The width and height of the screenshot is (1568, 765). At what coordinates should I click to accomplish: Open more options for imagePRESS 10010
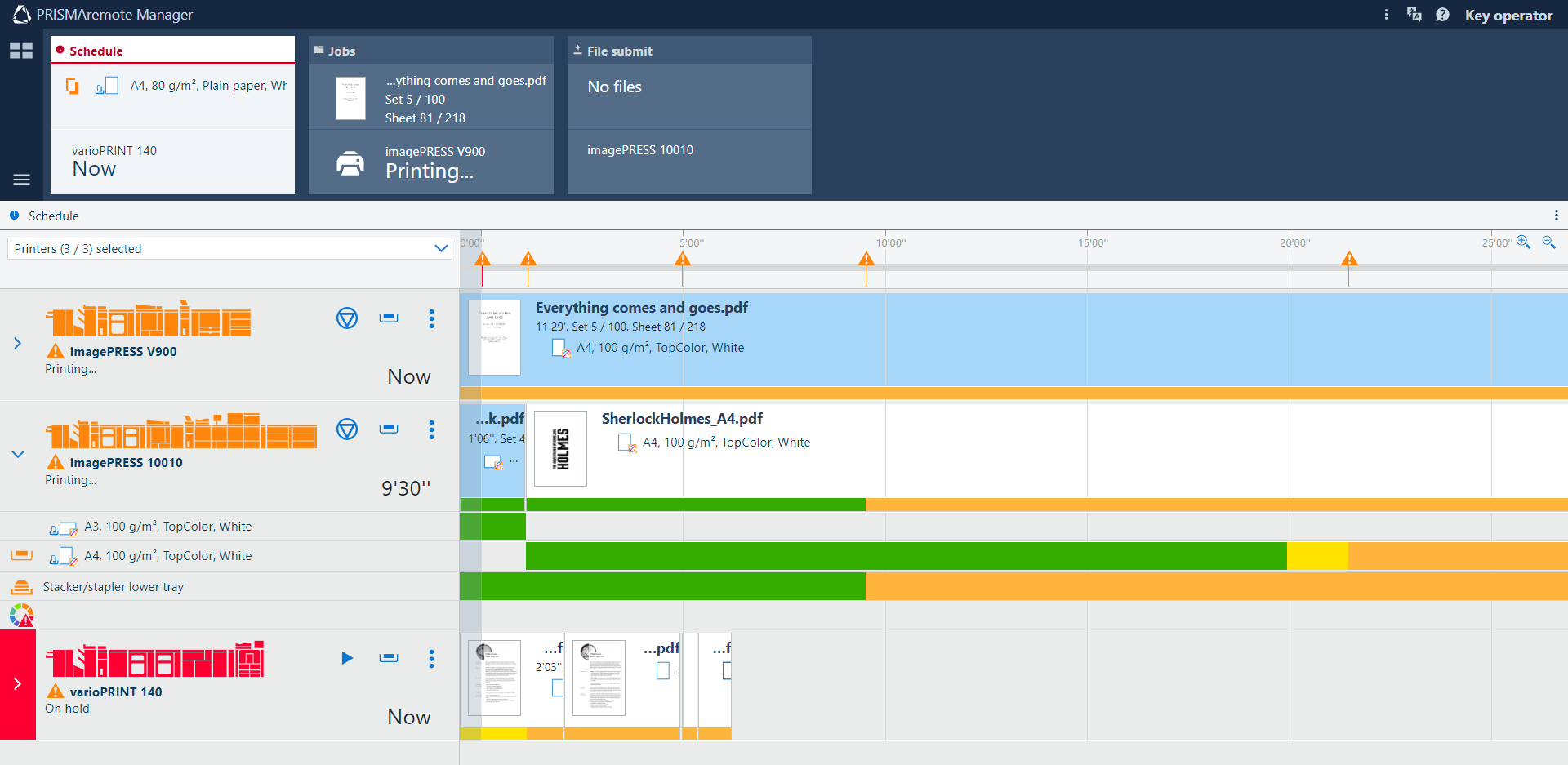coord(431,429)
